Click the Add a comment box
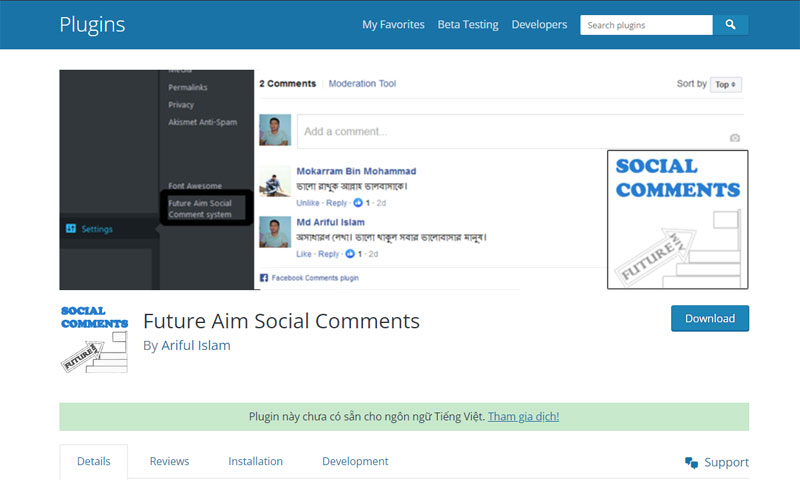The width and height of the screenshot is (800, 500). point(520,131)
